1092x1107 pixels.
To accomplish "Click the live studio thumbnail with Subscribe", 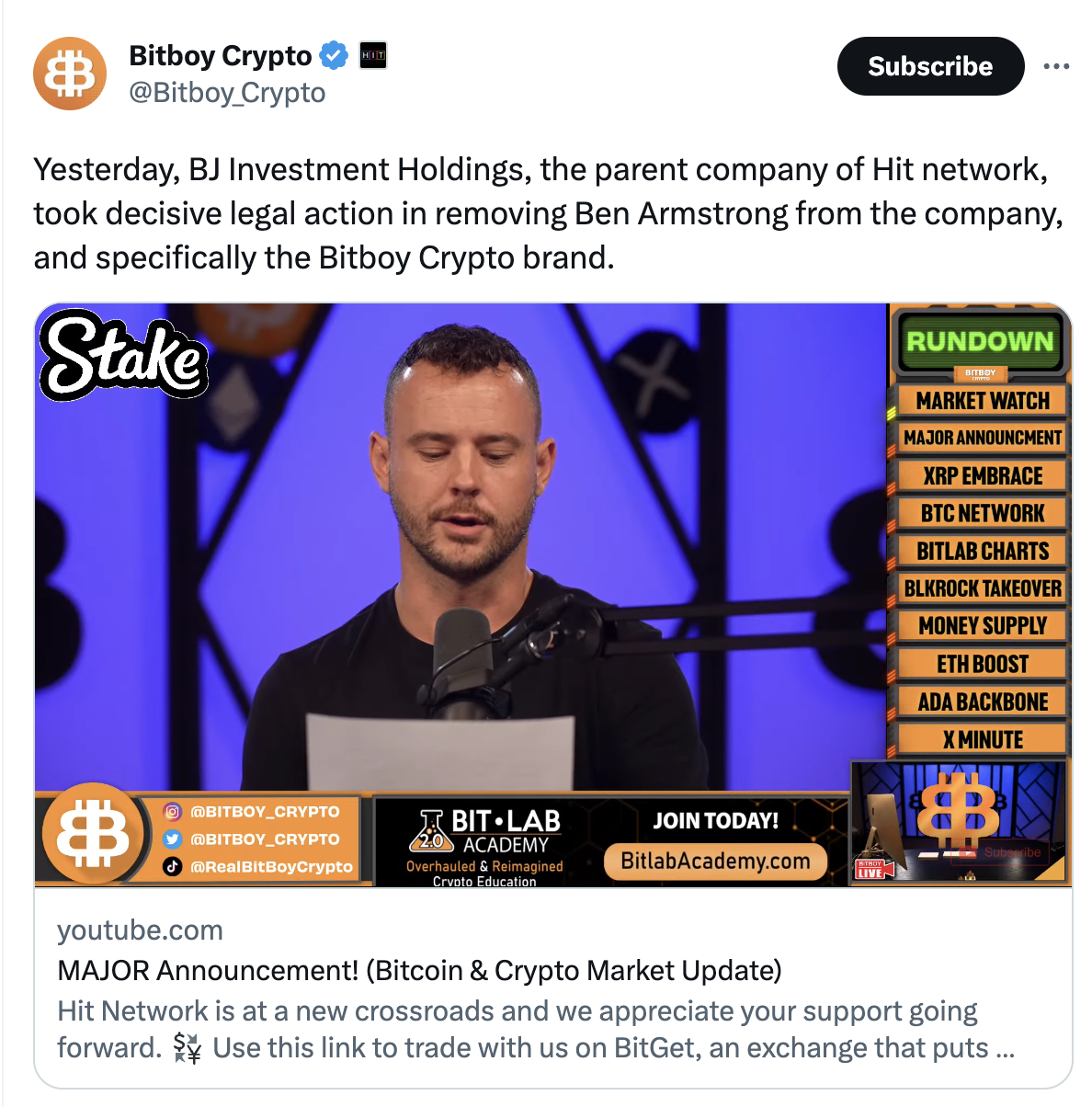I will click(961, 823).
